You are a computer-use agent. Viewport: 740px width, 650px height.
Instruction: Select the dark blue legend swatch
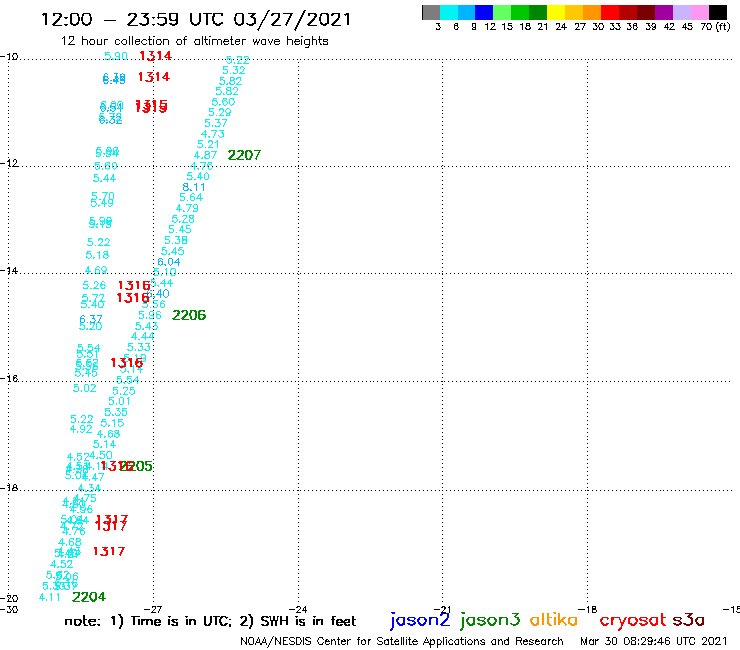point(484,12)
